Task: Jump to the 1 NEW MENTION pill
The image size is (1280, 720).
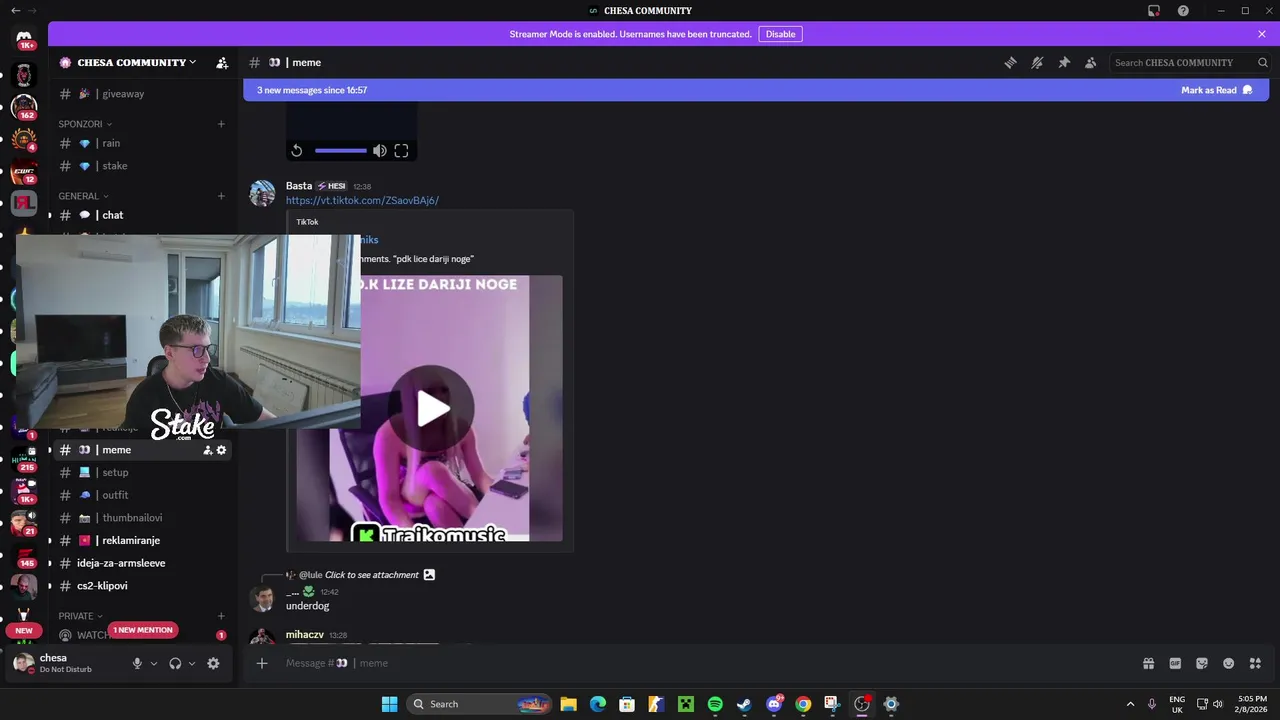Action: pos(143,630)
